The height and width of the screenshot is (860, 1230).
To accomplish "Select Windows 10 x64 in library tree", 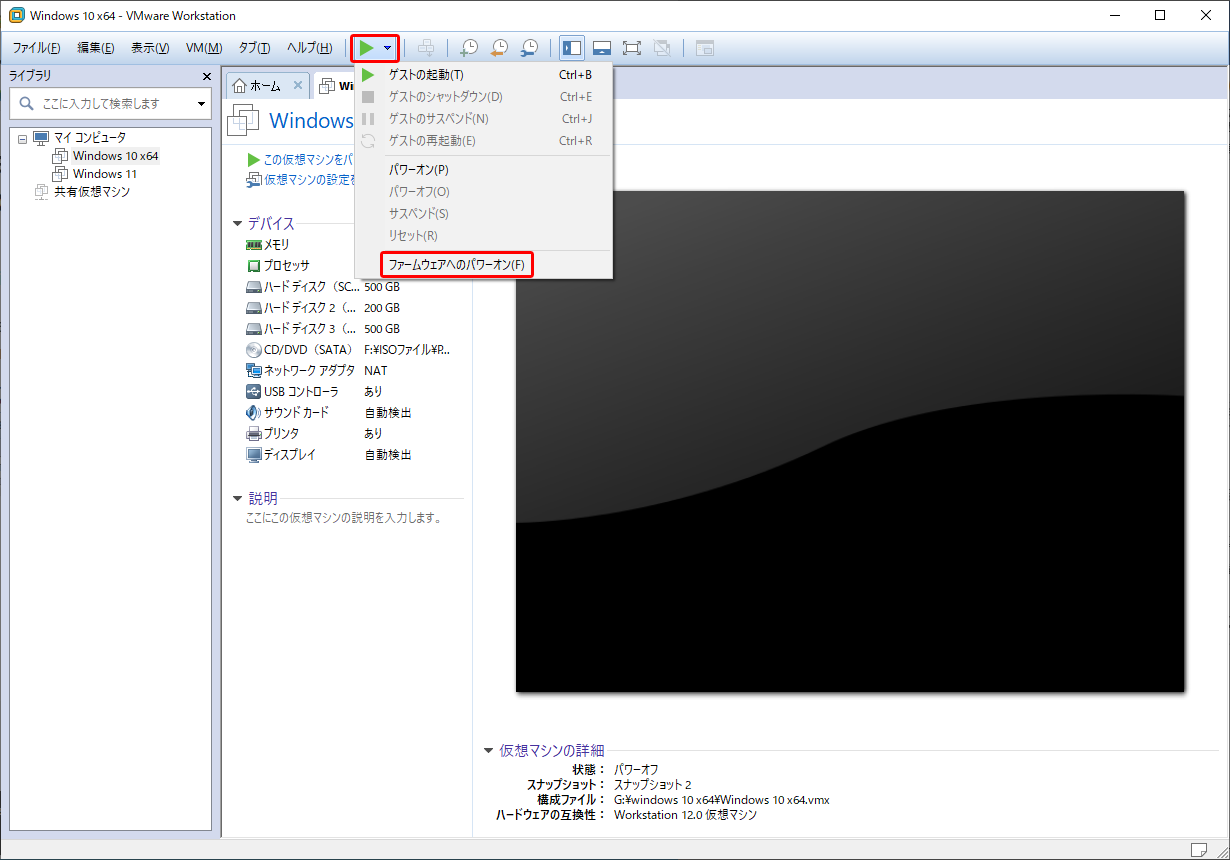I will tap(115, 156).
